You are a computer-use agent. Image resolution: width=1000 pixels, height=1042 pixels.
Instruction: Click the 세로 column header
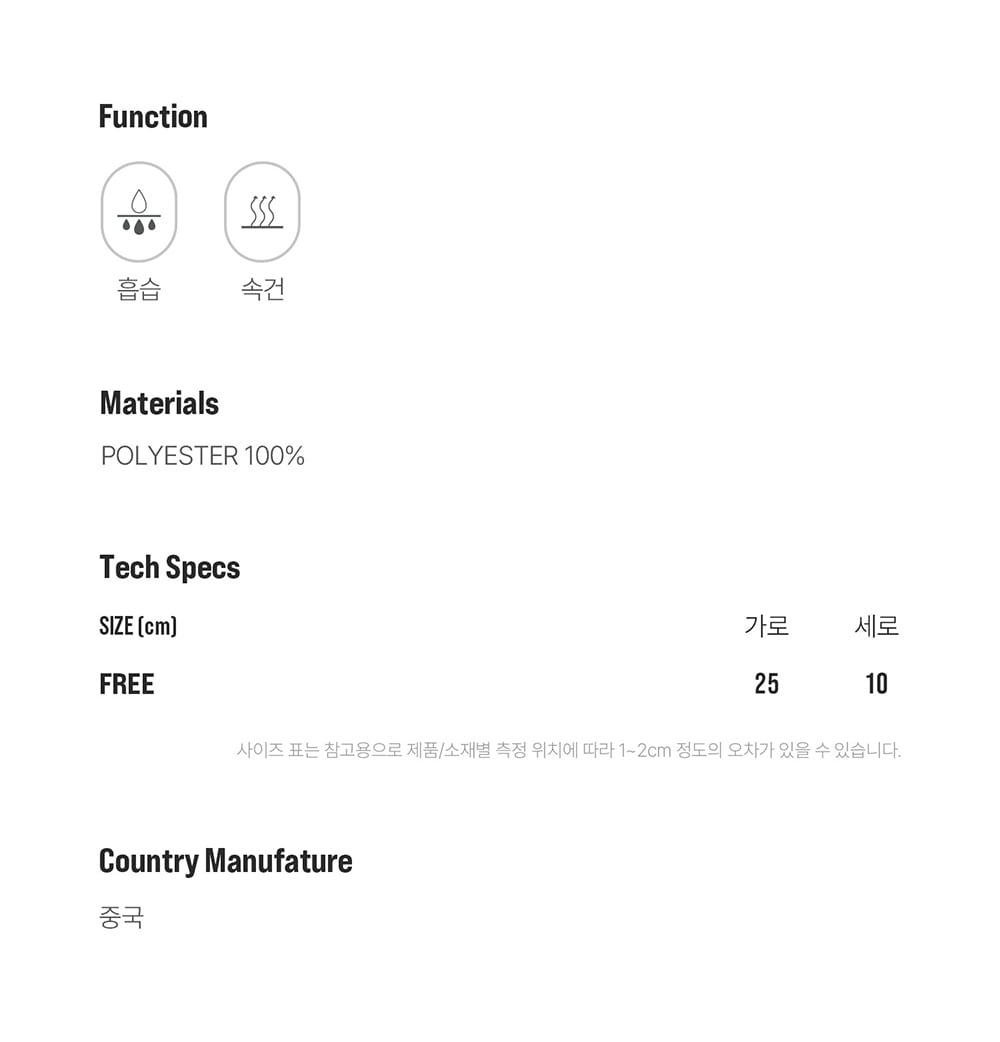876,626
